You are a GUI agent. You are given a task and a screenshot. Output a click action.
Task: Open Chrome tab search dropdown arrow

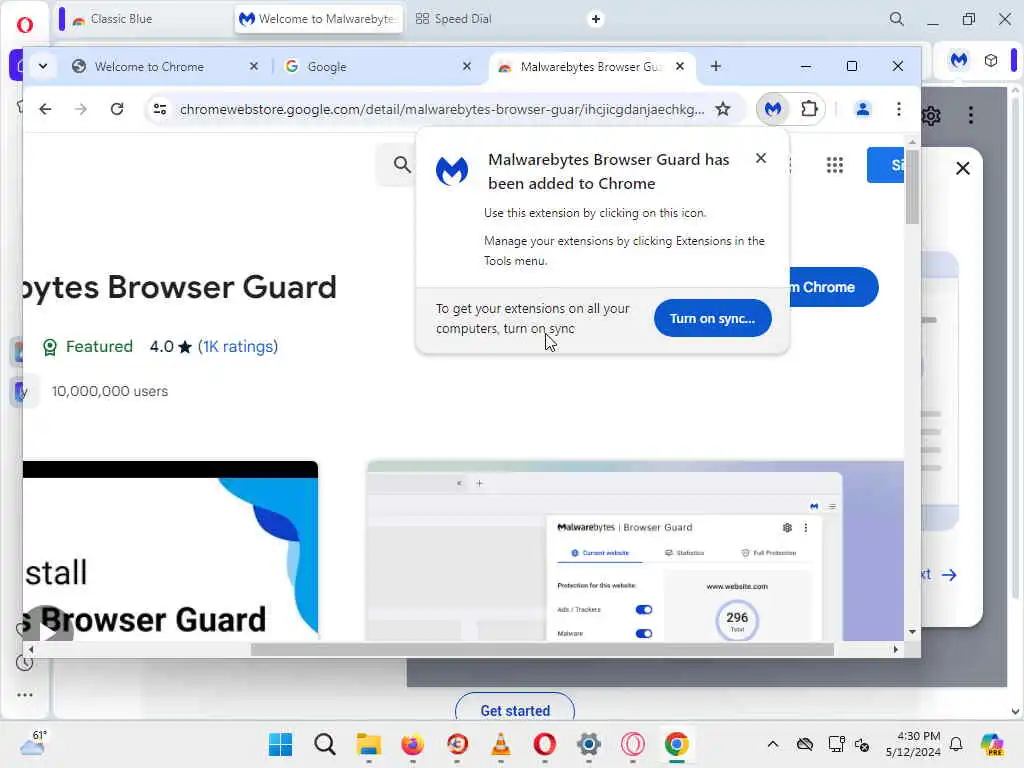tap(43, 66)
